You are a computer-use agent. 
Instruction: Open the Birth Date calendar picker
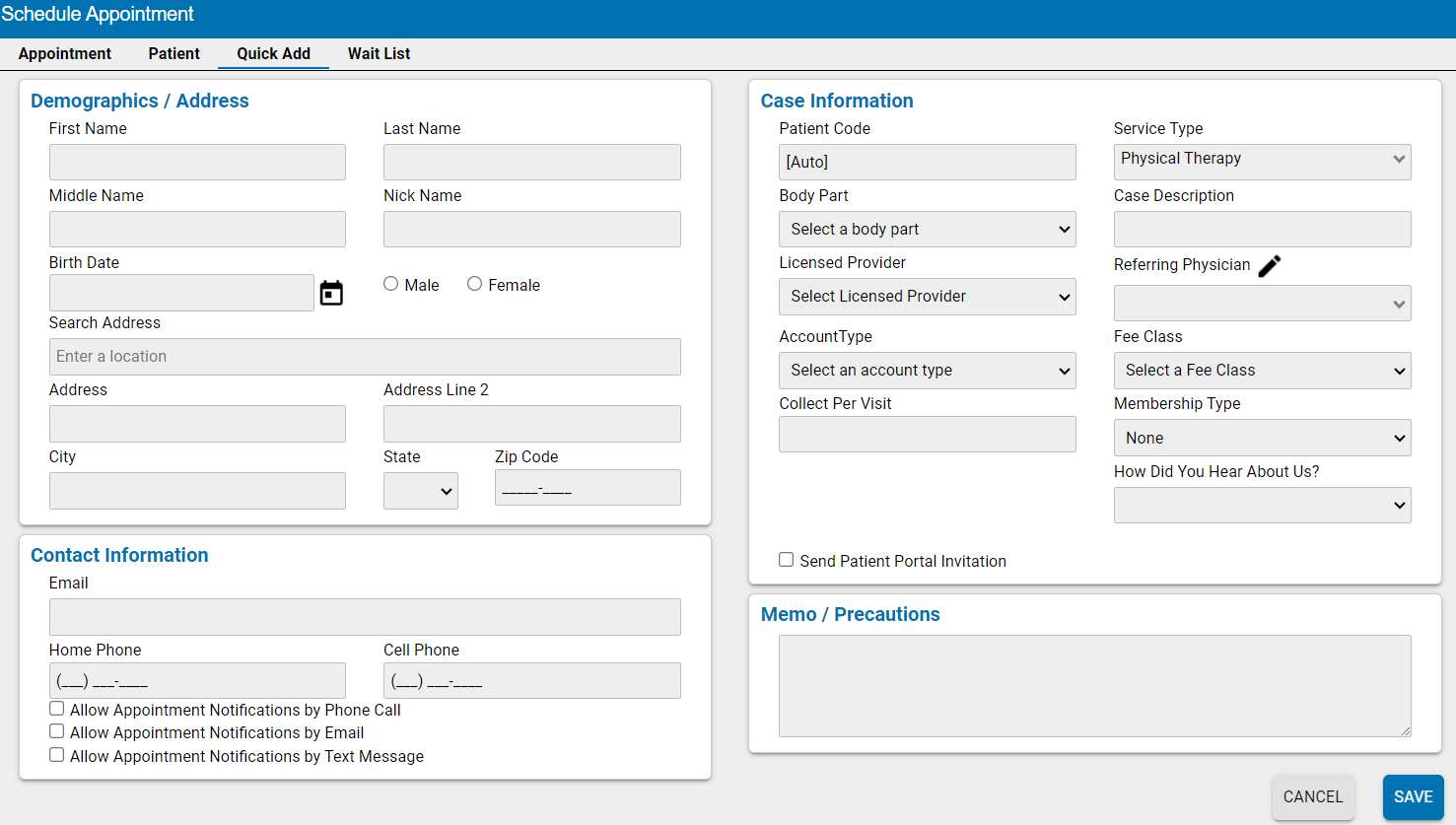(330, 292)
